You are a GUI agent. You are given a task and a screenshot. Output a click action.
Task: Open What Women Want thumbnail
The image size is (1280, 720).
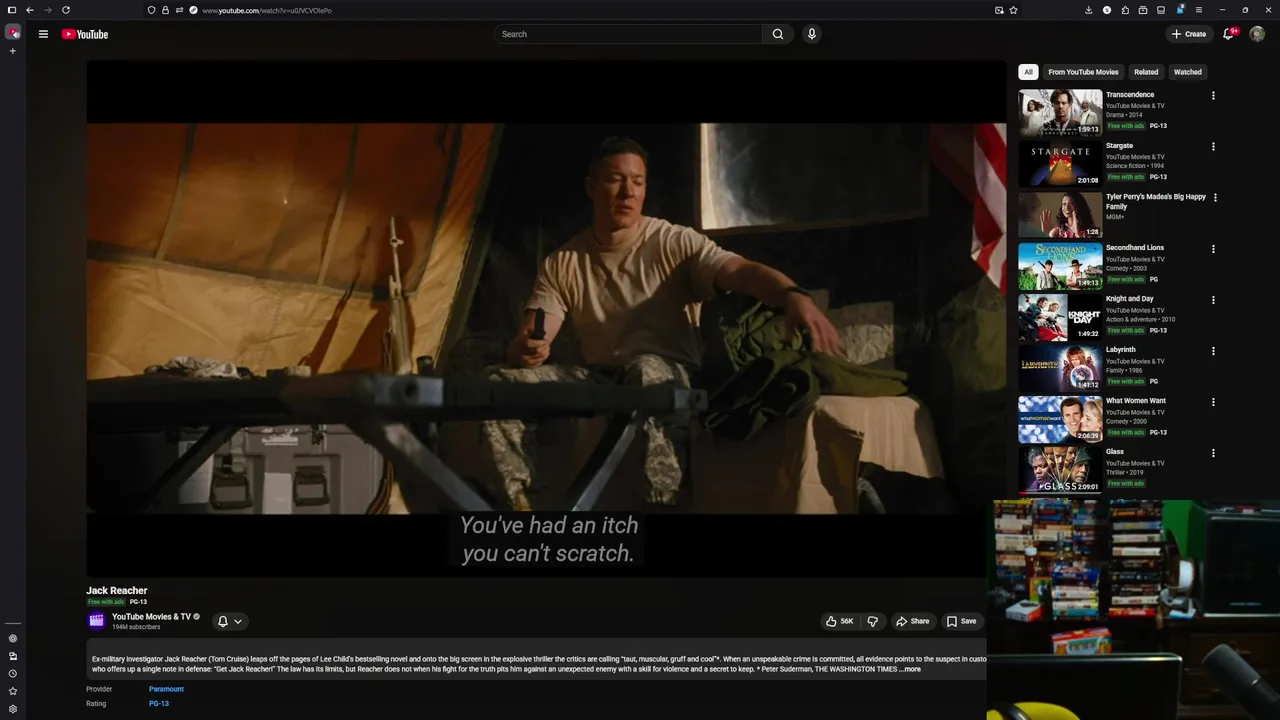[1060, 419]
